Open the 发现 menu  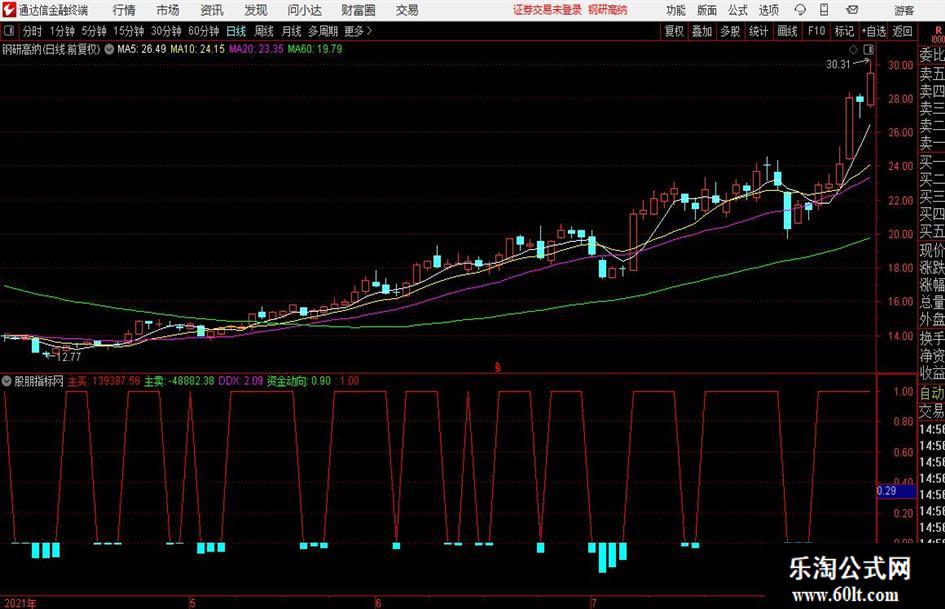point(256,10)
